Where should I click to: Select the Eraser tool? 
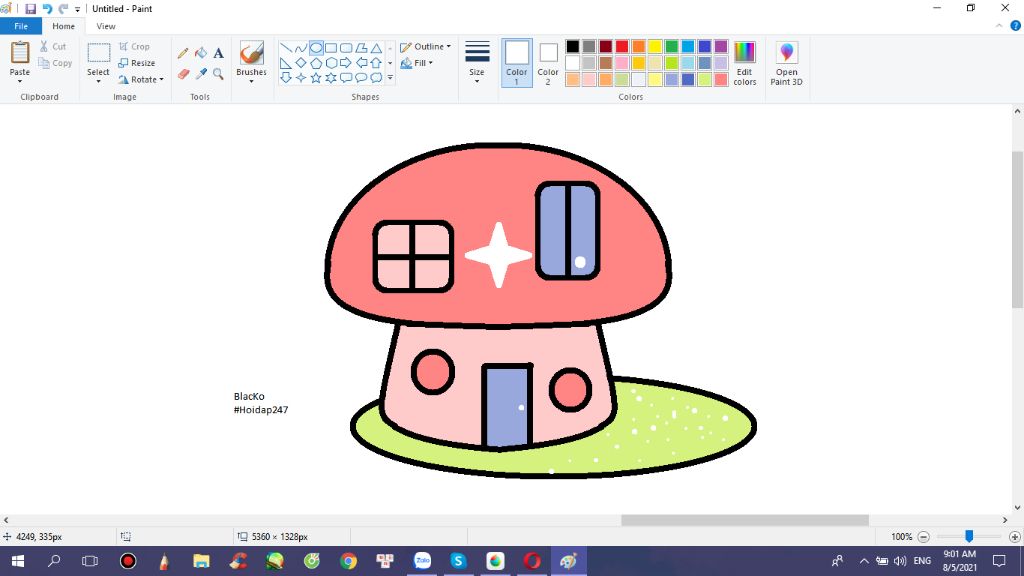click(183, 74)
